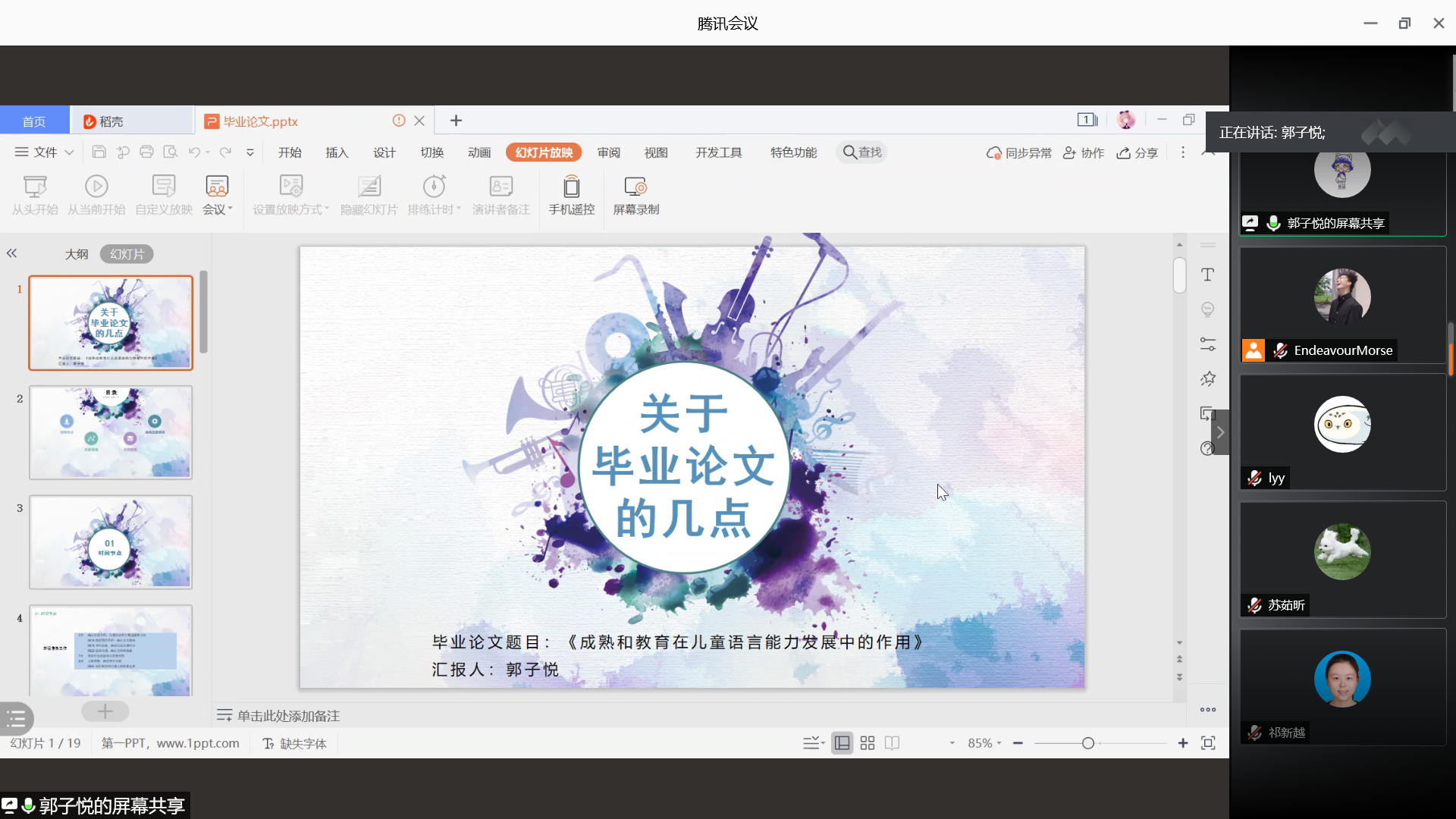Enable reading view mode
Image resolution: width=1456 pixels, height=819 pixels.
[892, 743]
